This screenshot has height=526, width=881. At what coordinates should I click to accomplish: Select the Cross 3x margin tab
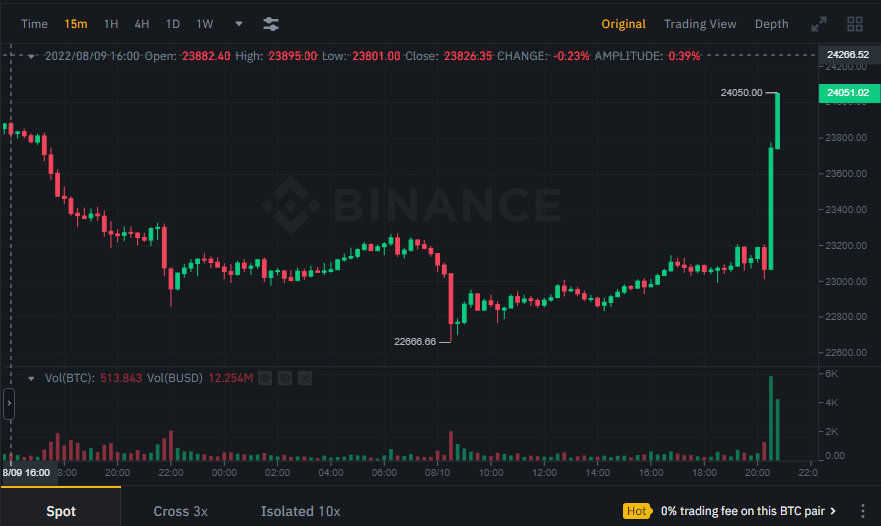point(180,511)
